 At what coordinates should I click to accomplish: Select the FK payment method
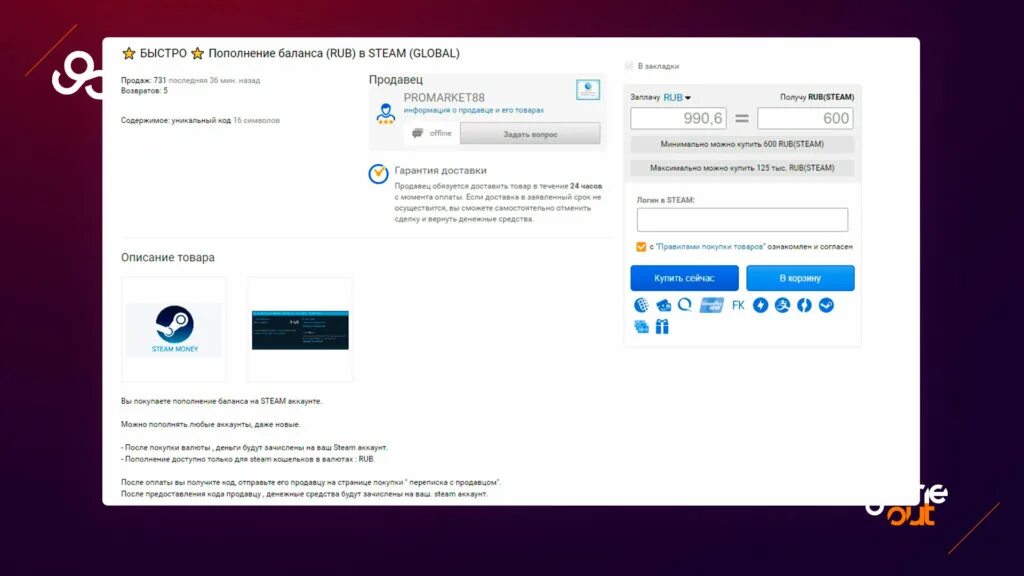pos(738,305)
